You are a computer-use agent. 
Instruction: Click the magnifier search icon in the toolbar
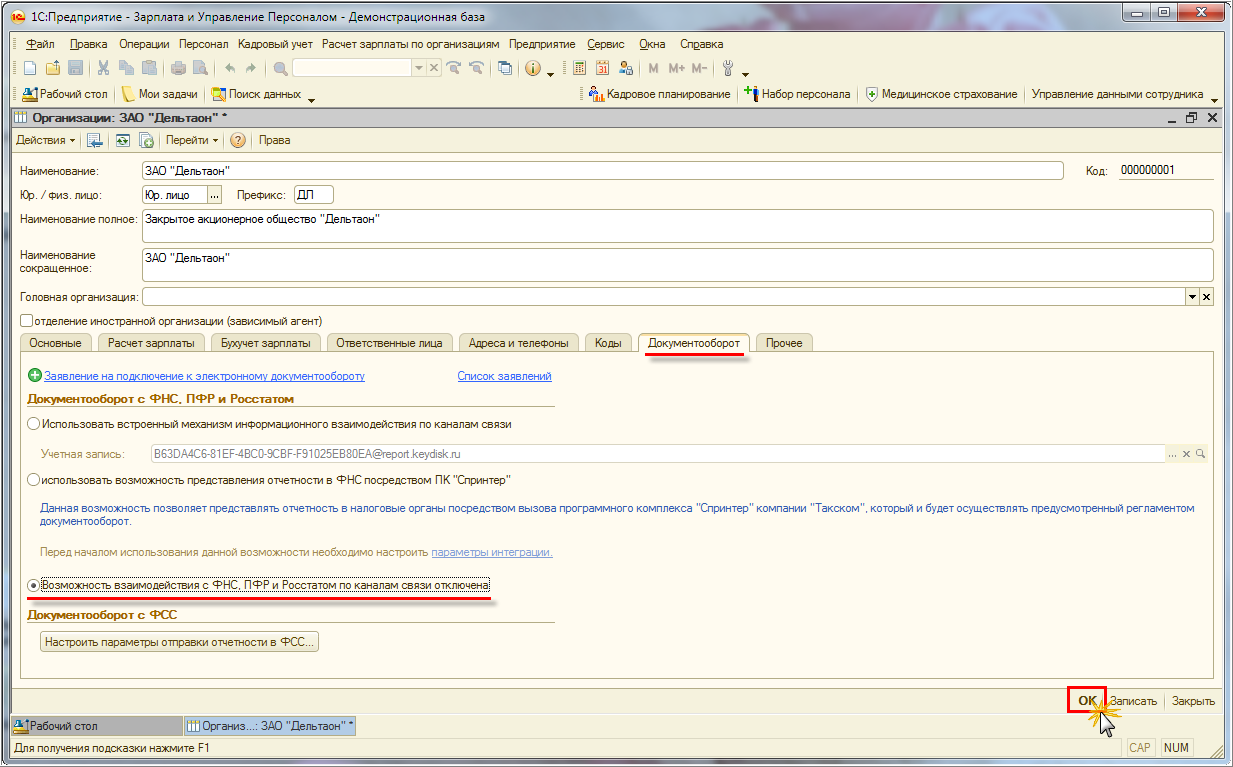280,68
